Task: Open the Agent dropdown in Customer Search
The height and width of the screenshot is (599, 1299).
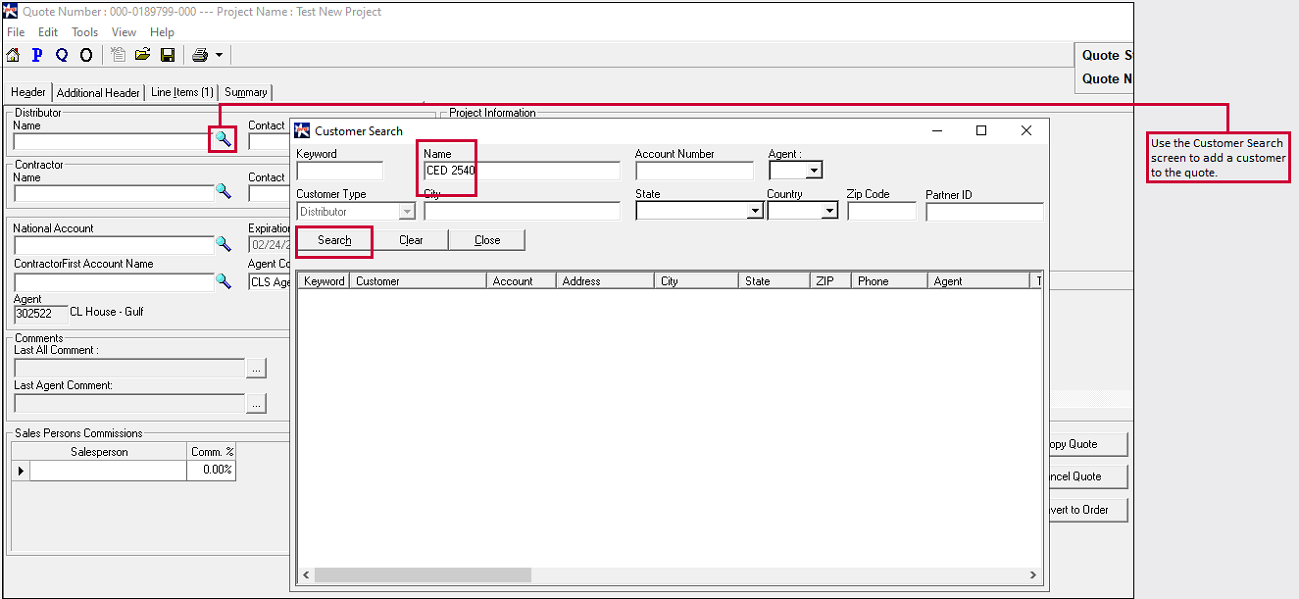Action: [813, 171]
